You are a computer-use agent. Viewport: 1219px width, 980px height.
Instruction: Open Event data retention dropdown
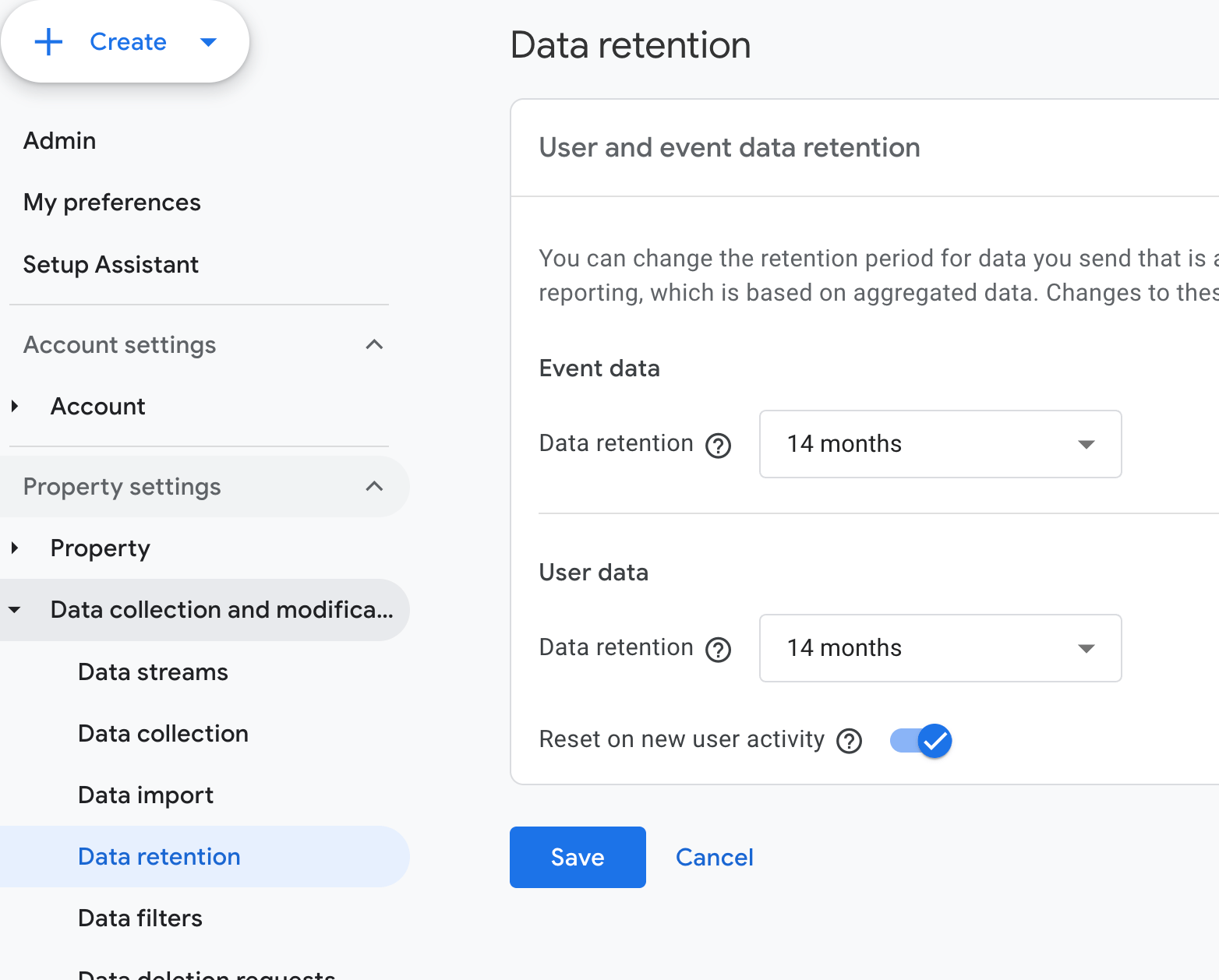point(940,444)
